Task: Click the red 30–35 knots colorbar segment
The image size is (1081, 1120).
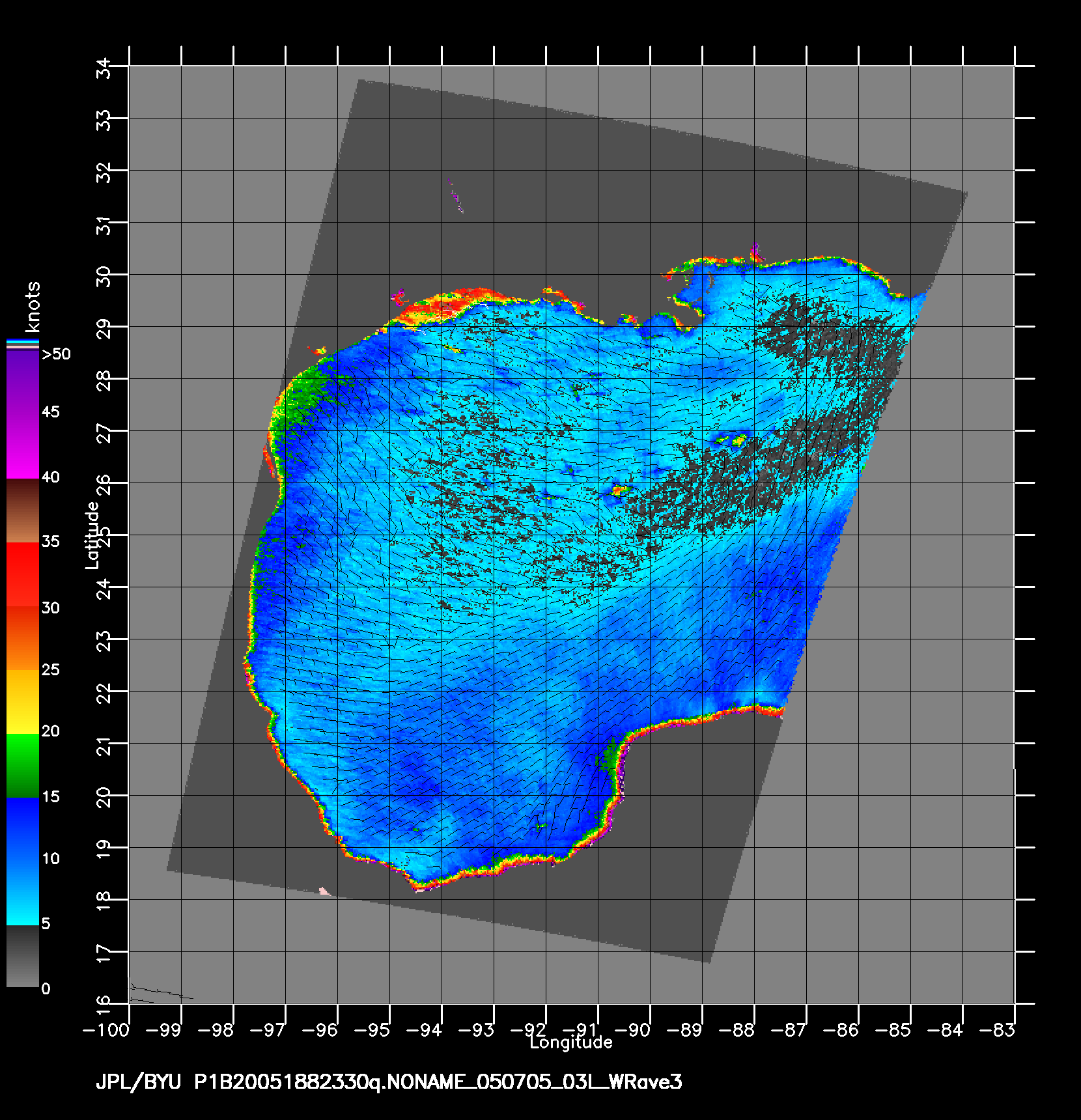Action: tap(23, 574)
